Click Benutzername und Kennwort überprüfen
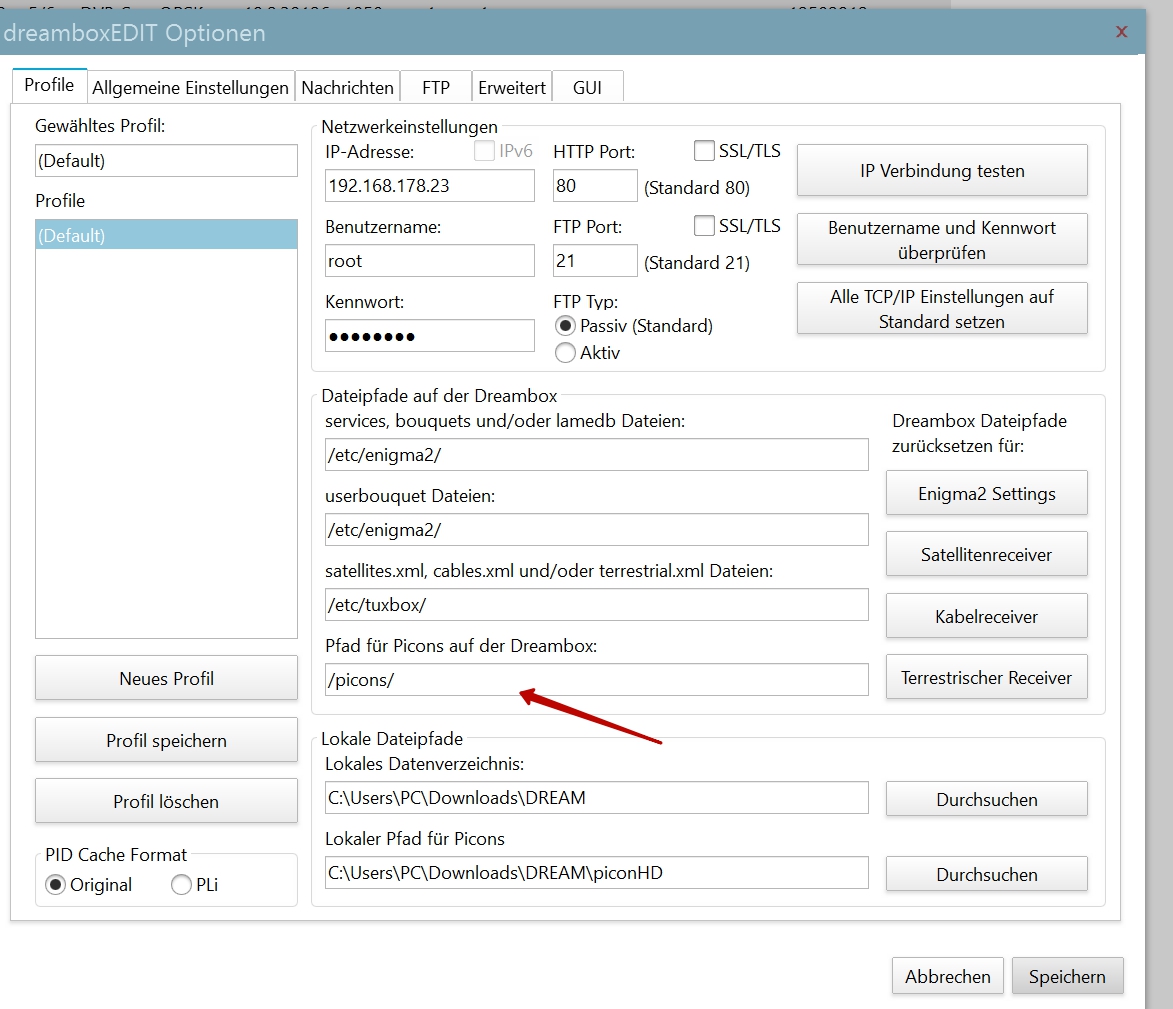 point(941,240)
